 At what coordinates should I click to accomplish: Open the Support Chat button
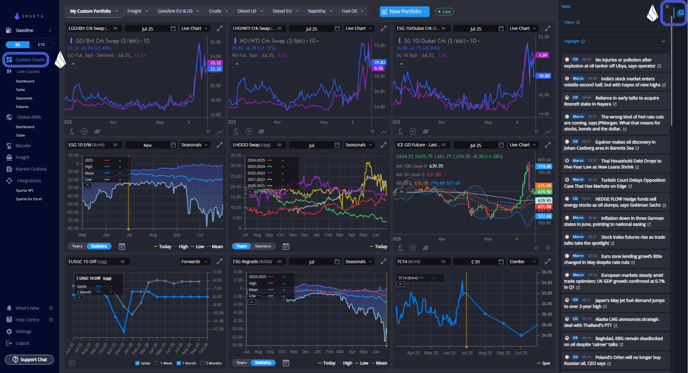coord(29,359)
